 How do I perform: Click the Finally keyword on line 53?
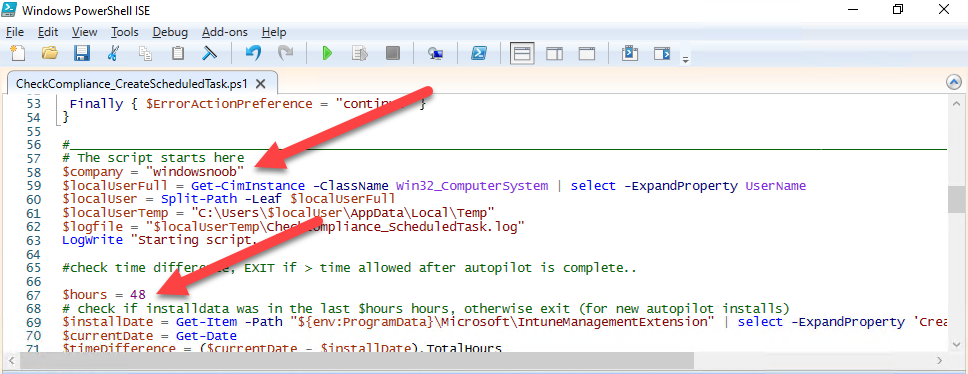(x=95, y=104)
